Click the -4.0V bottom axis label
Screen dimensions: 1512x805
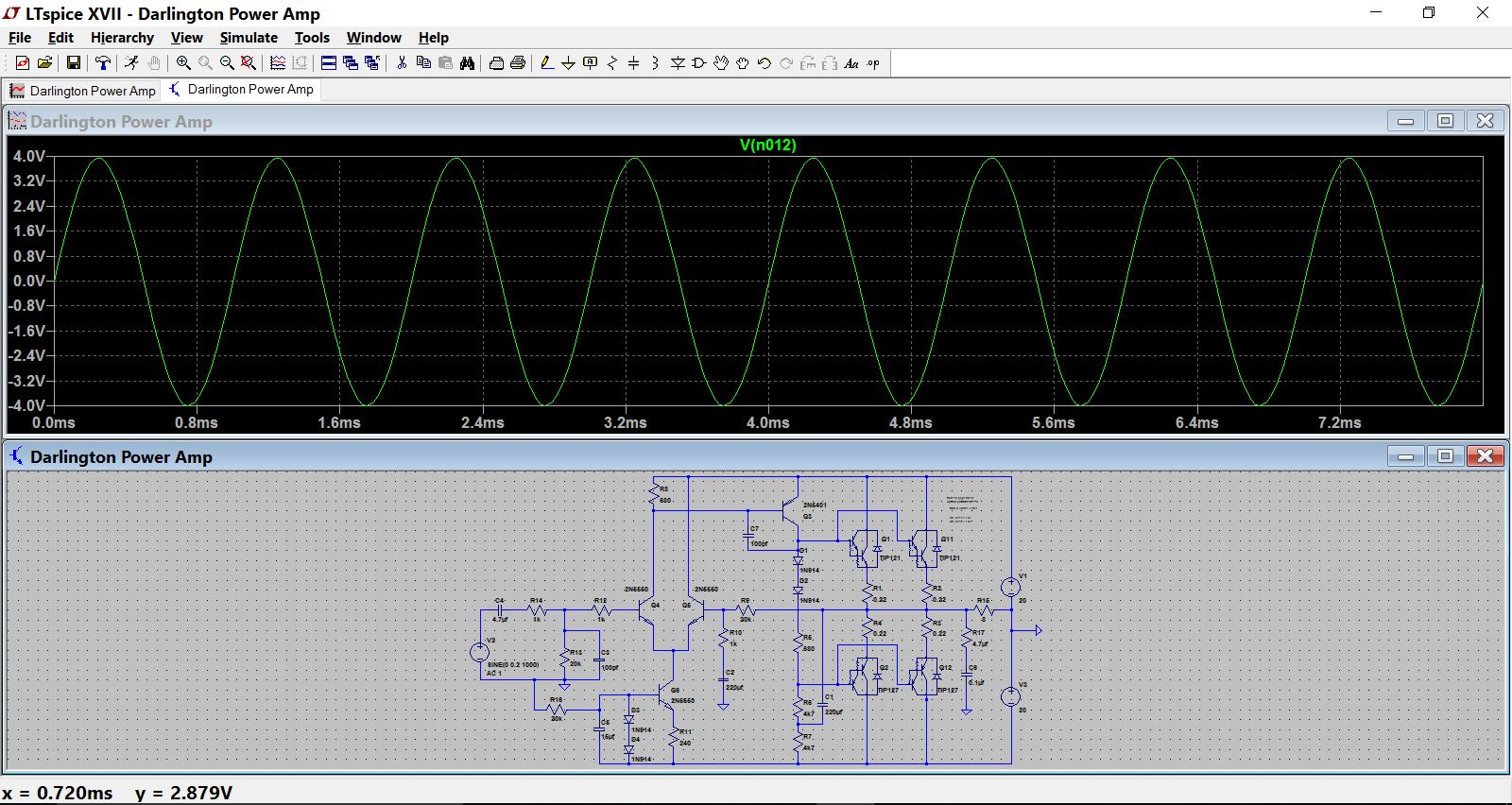[26, 405]
